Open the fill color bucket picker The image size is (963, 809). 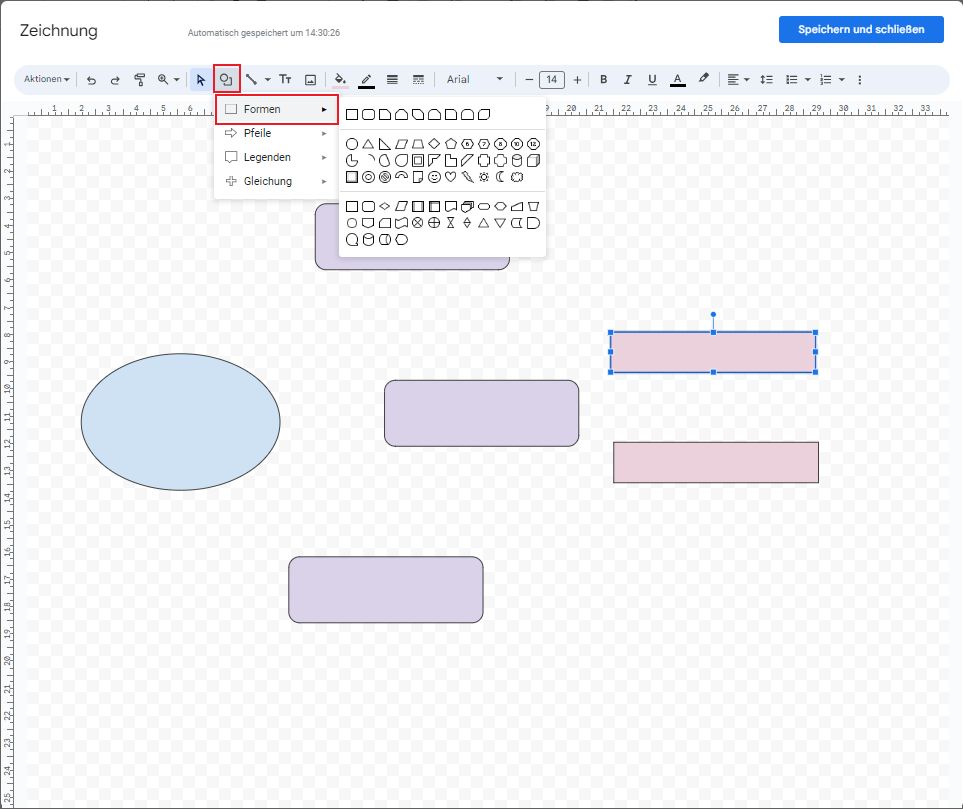coord(340,80)
